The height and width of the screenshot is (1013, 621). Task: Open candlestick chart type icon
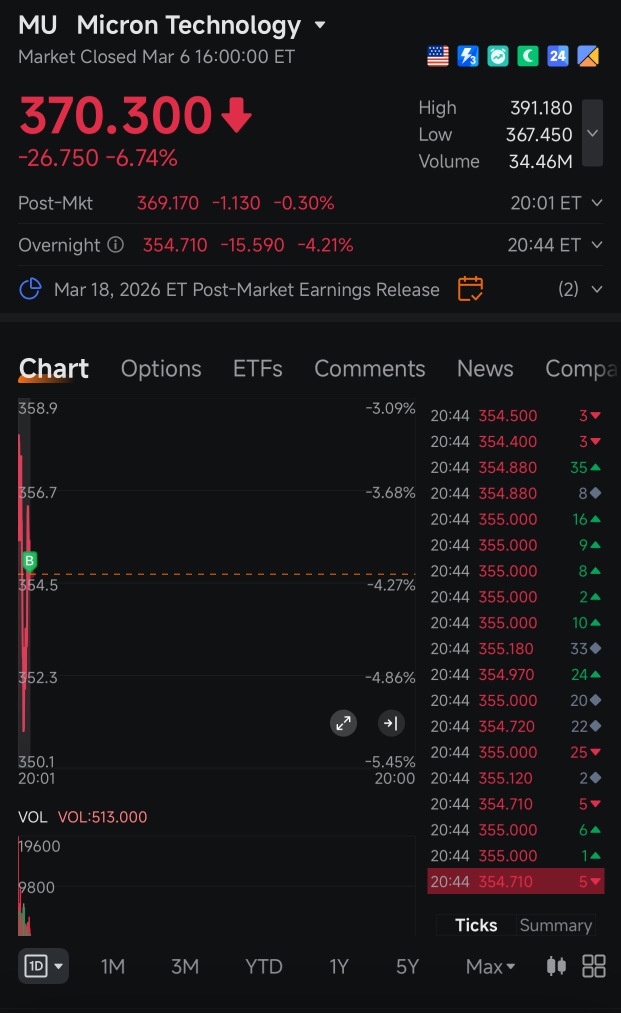point(556,966)
